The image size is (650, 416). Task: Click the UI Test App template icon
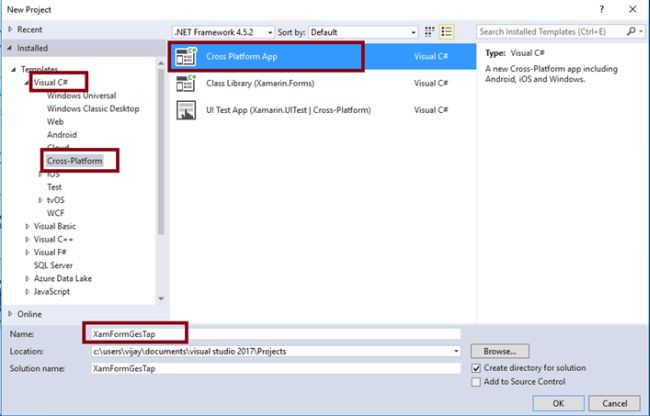186,110
